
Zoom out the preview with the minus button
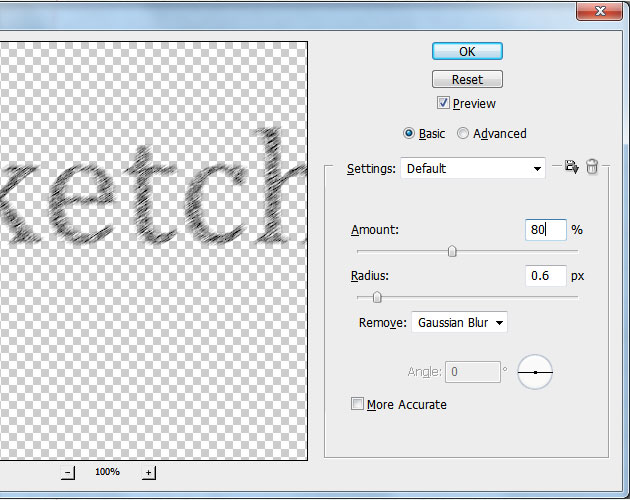coord(68,472)
